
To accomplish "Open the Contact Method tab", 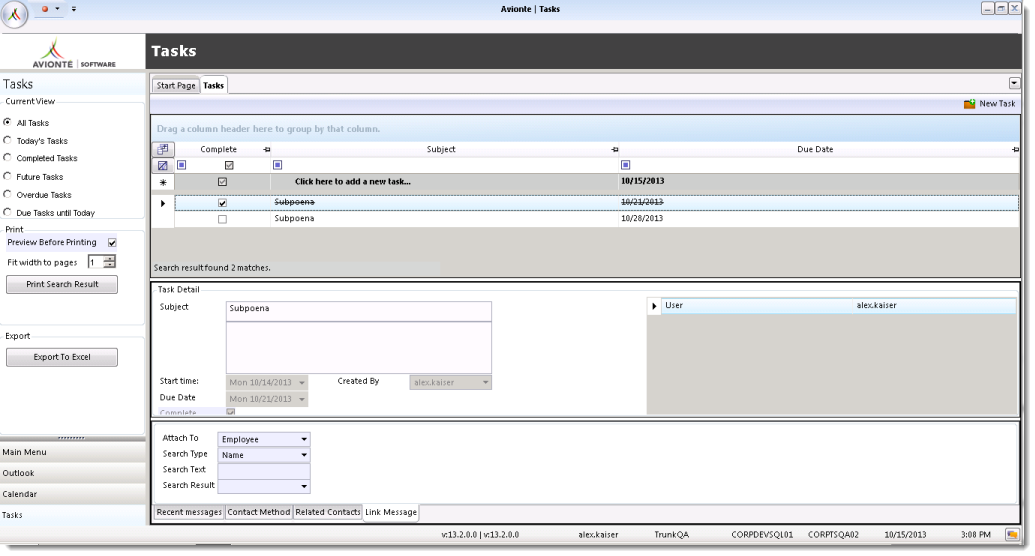I will coord(259,512).
